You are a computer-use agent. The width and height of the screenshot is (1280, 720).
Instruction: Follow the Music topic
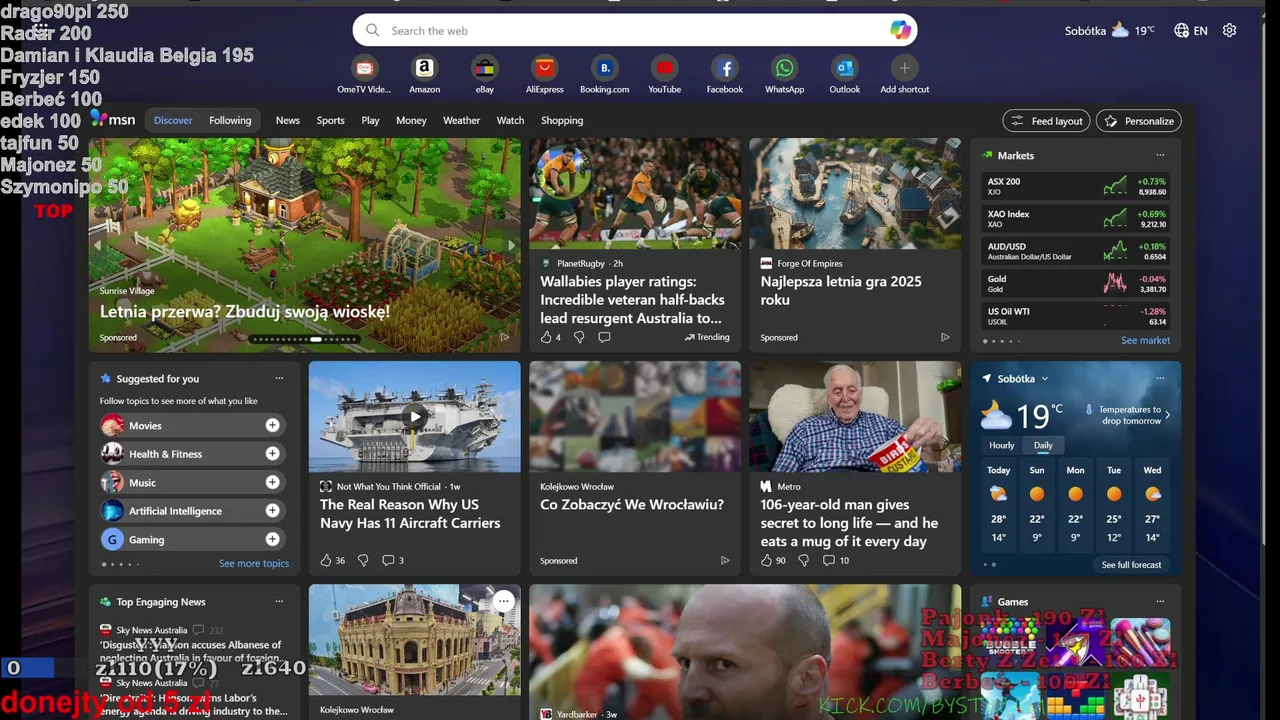[272, 482]
